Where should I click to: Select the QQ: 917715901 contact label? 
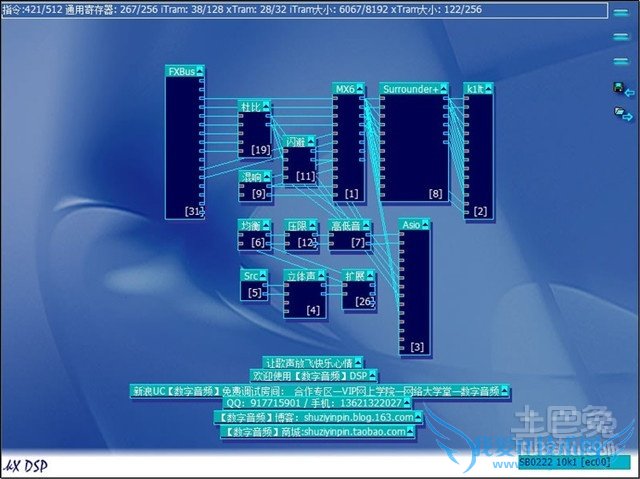point(317,403)
